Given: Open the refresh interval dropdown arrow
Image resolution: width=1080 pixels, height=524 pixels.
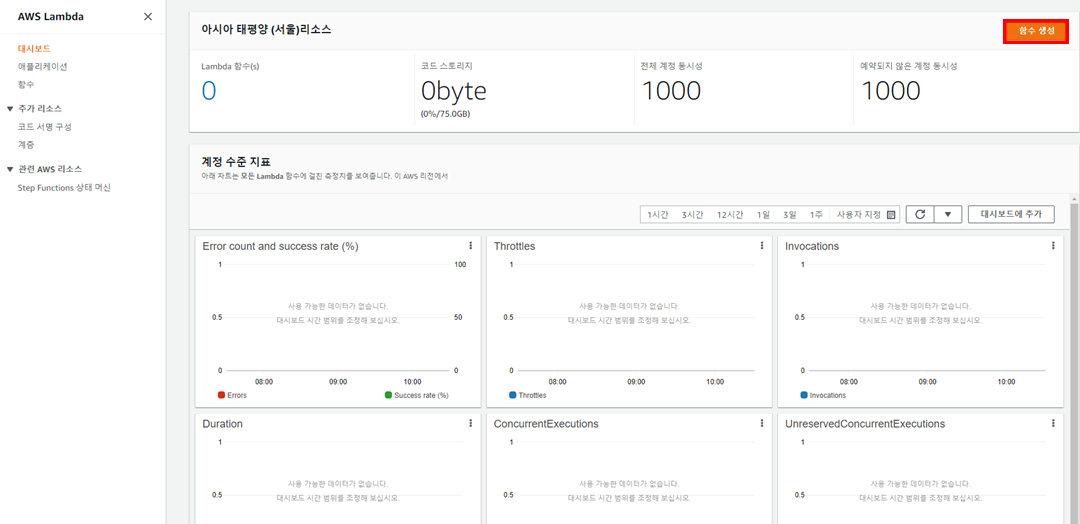Looking at the screenshot, I should 948,215.
